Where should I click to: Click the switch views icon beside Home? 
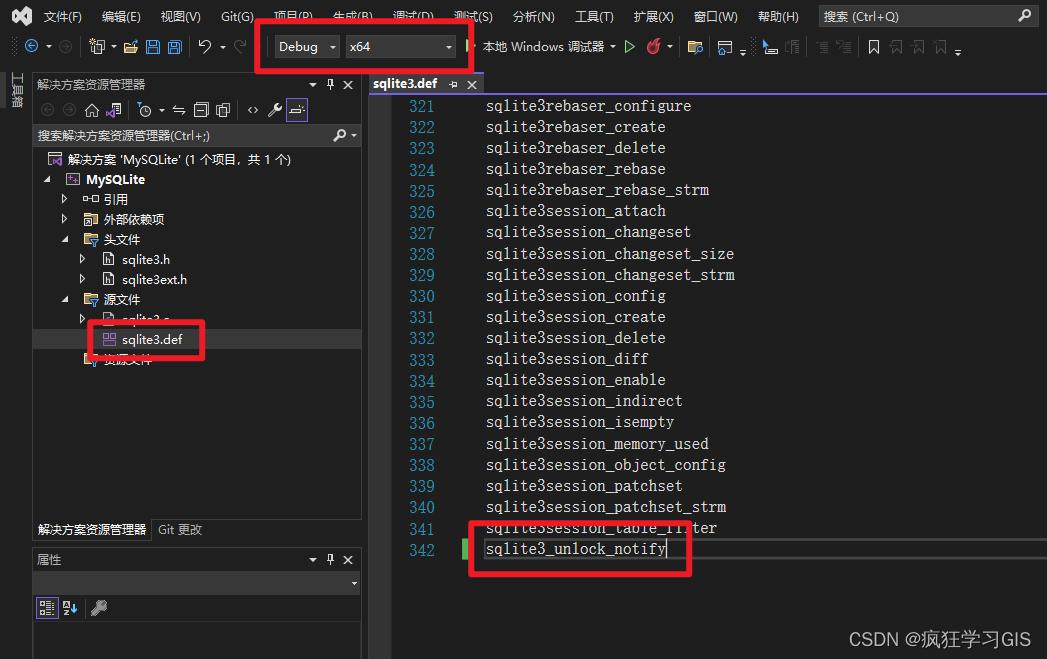(x=114, y=110)
